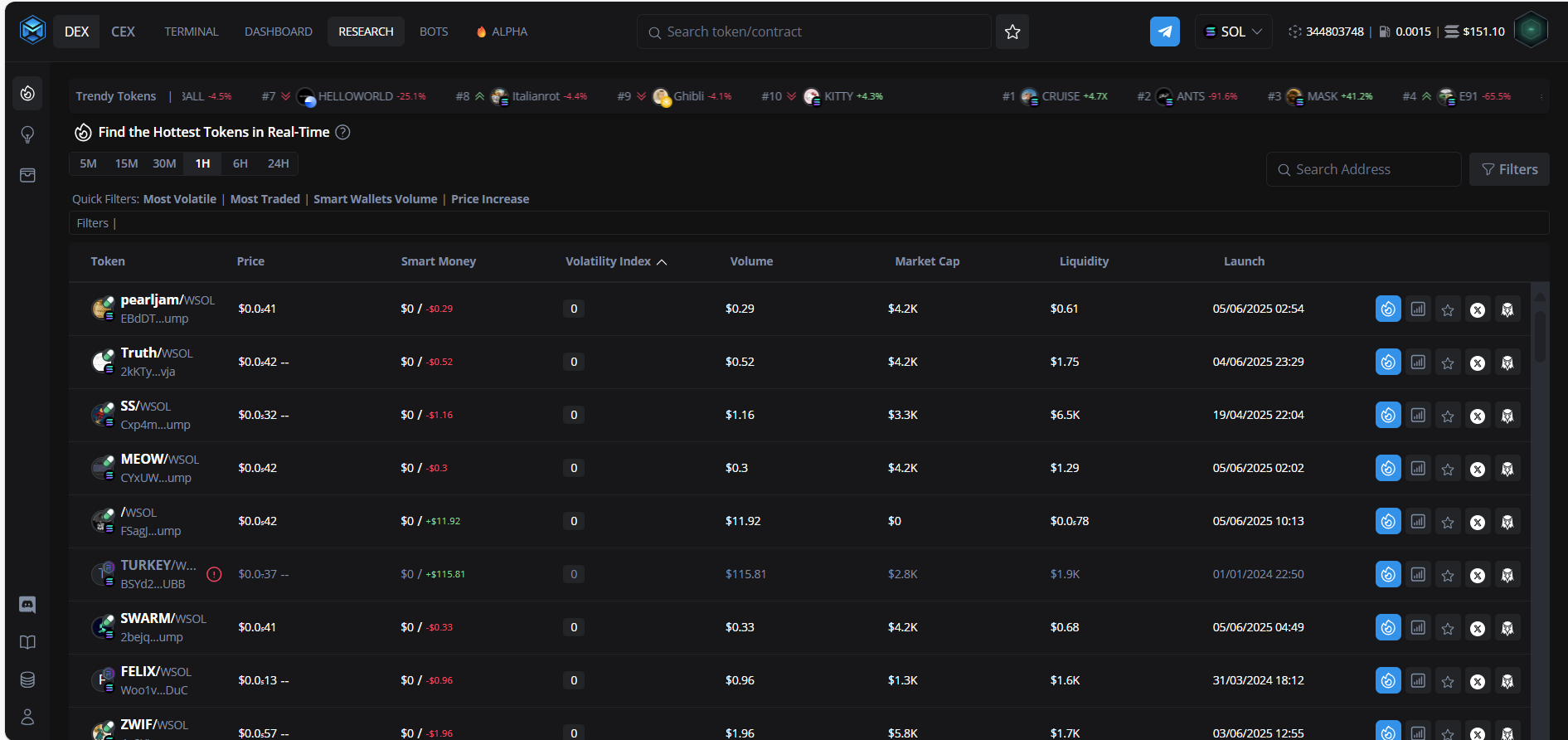Open X Twitter icon in SWARM row

1478,628
